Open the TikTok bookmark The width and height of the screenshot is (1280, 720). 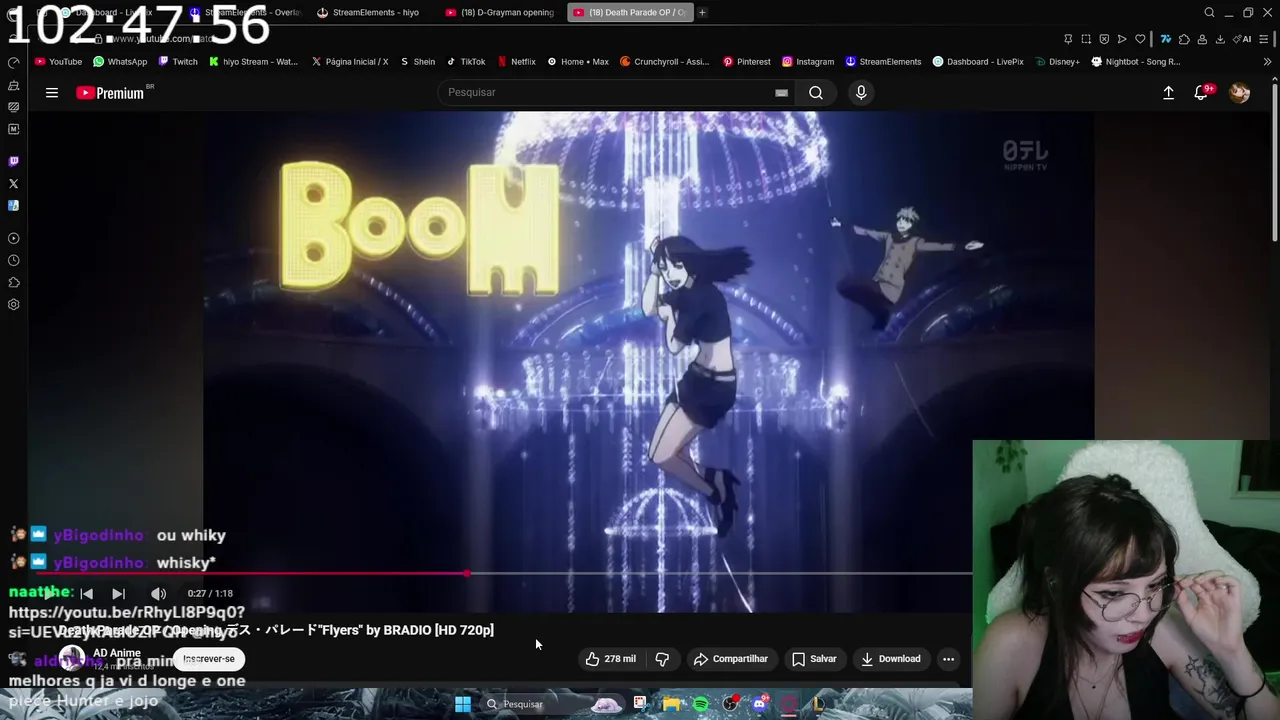pos(465,62)
